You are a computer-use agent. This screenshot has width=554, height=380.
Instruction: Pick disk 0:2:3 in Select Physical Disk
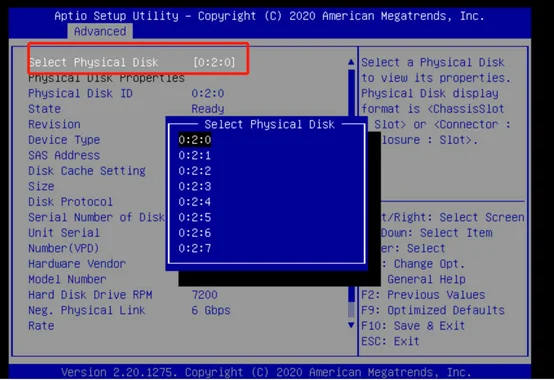click(195, 186)
